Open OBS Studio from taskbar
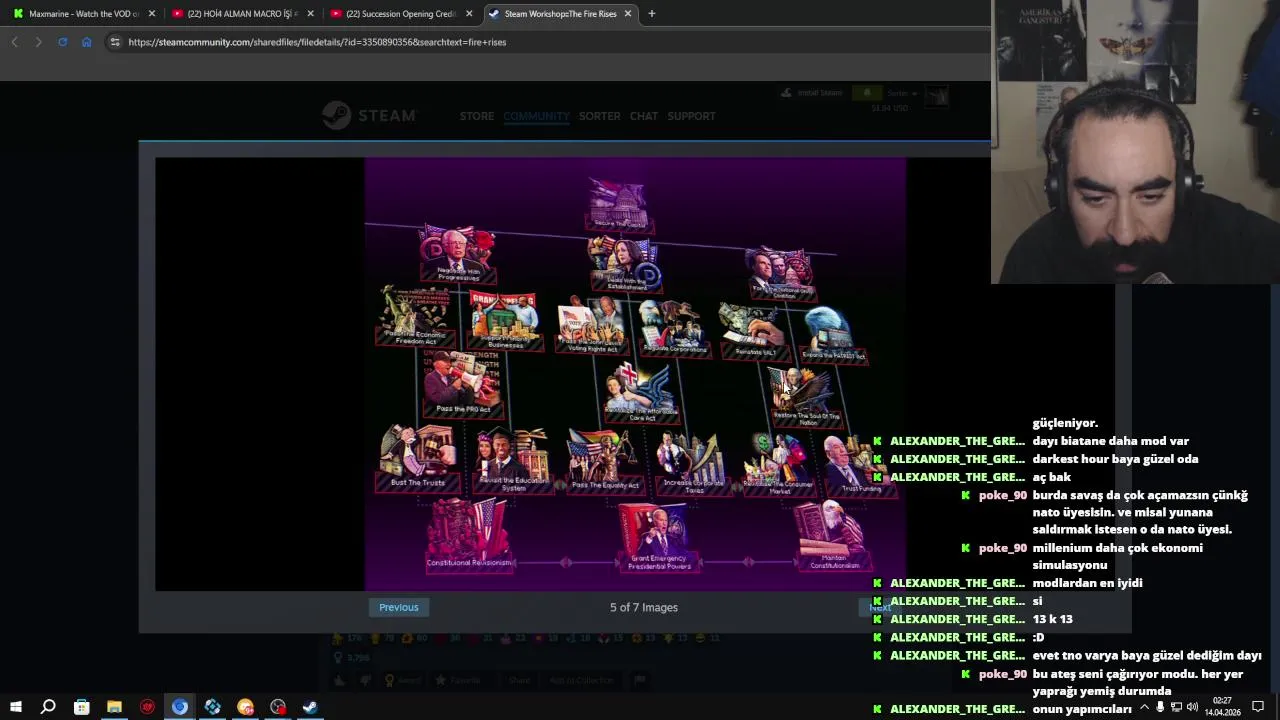The height and width of the screenshot is (720, 1280). (x=278, y=707)
